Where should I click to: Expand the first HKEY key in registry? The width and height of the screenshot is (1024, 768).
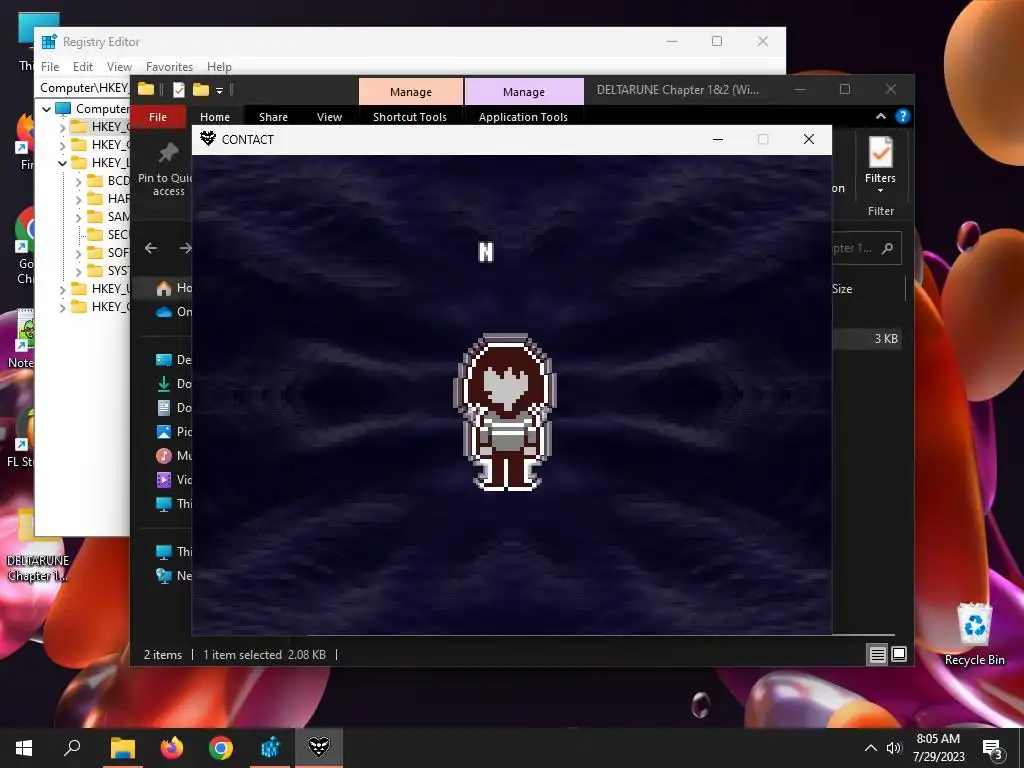[x=63, y=127]
